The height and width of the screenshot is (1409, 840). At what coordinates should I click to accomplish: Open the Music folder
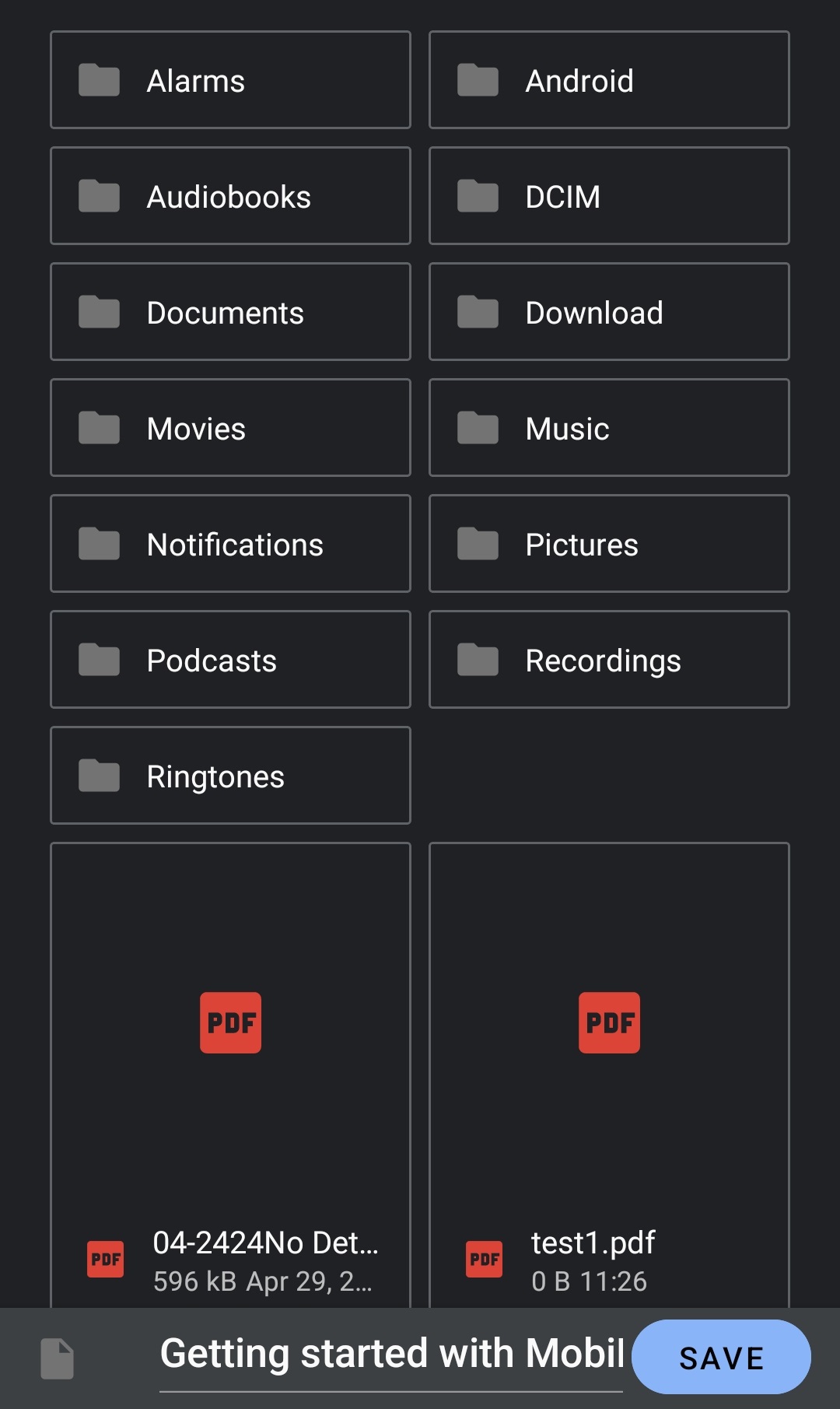coord(608,428)
